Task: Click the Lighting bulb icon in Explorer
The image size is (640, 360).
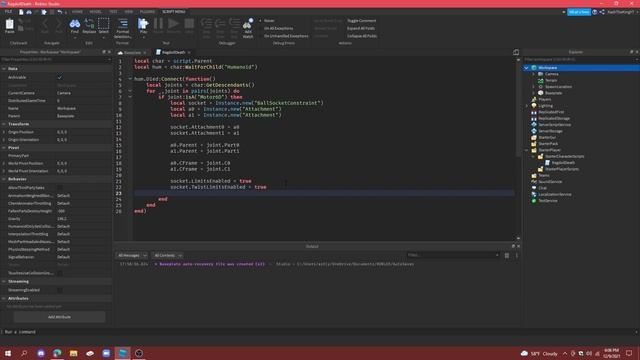Action: point(534,106)
